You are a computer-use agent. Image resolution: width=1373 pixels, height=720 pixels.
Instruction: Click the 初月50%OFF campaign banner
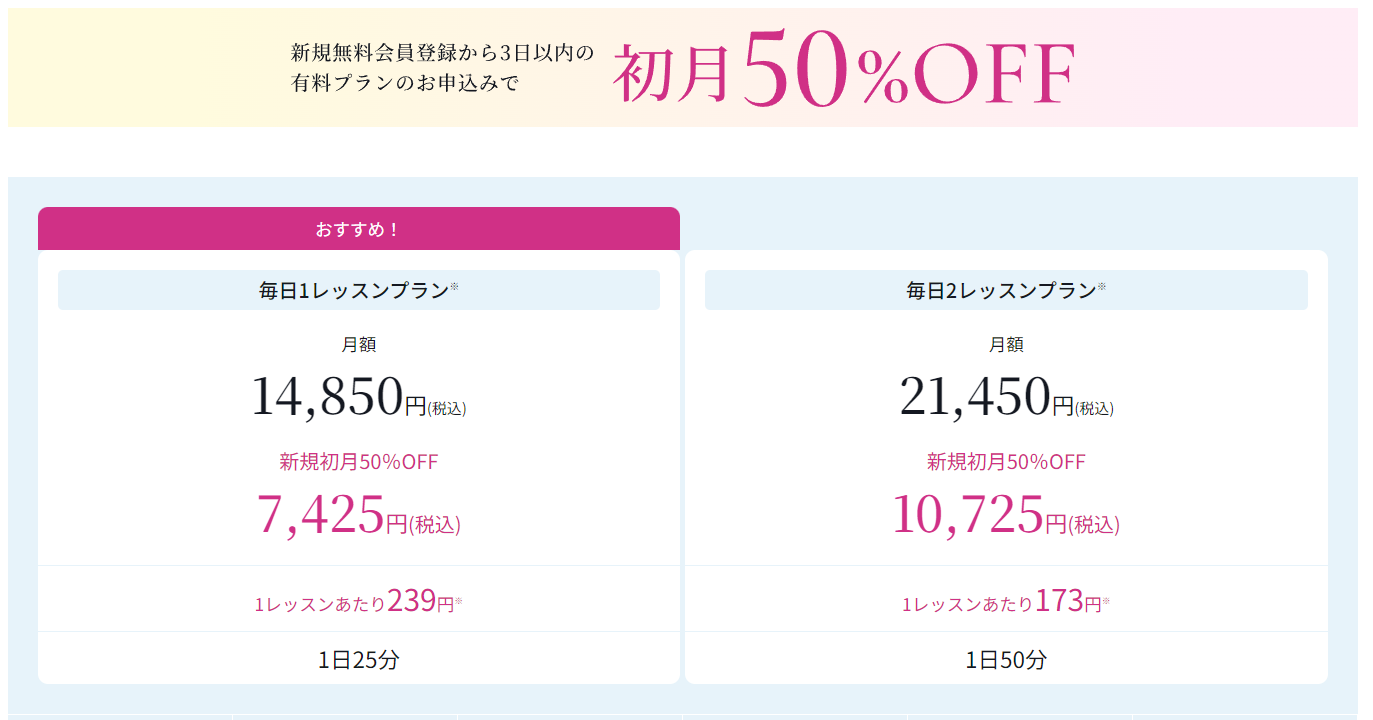[683, 68]
